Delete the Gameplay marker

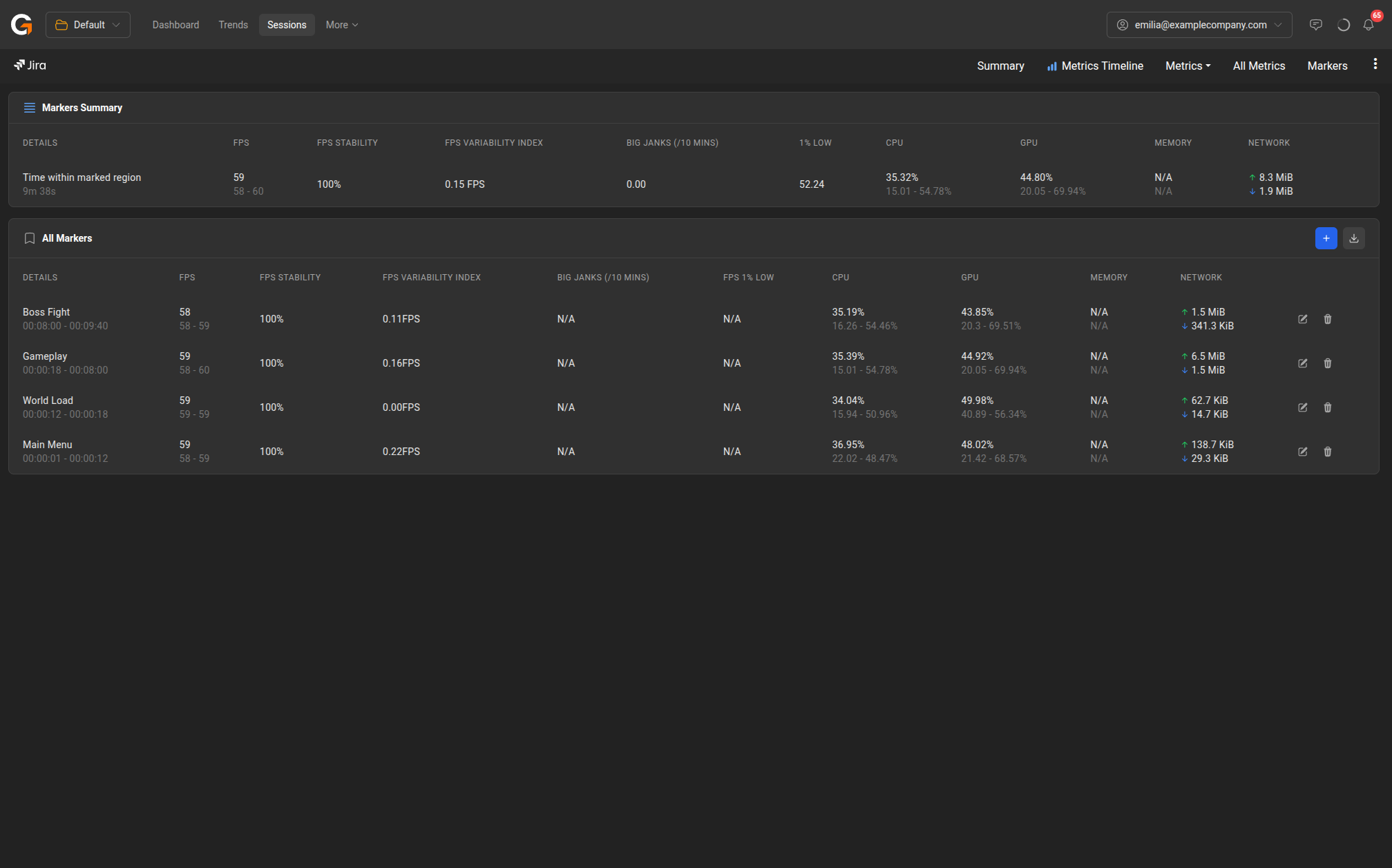1327,363
